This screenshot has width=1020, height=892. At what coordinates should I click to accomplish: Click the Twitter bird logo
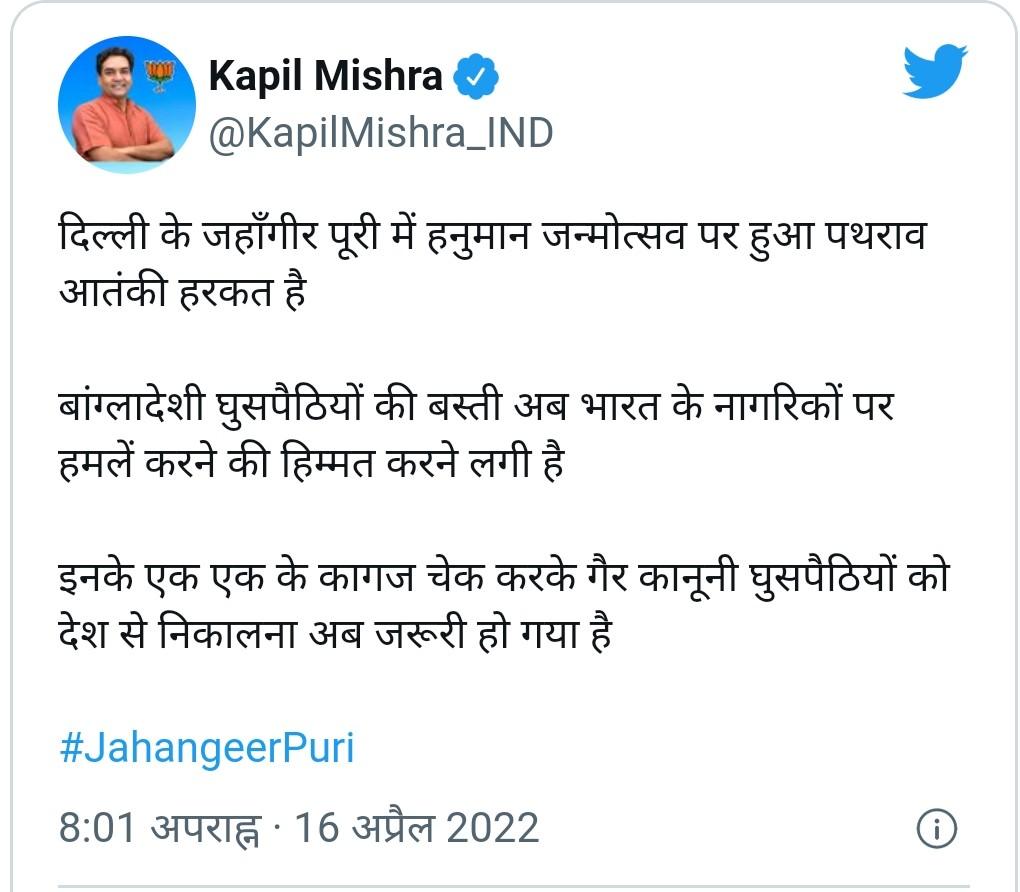coord(934,71)
